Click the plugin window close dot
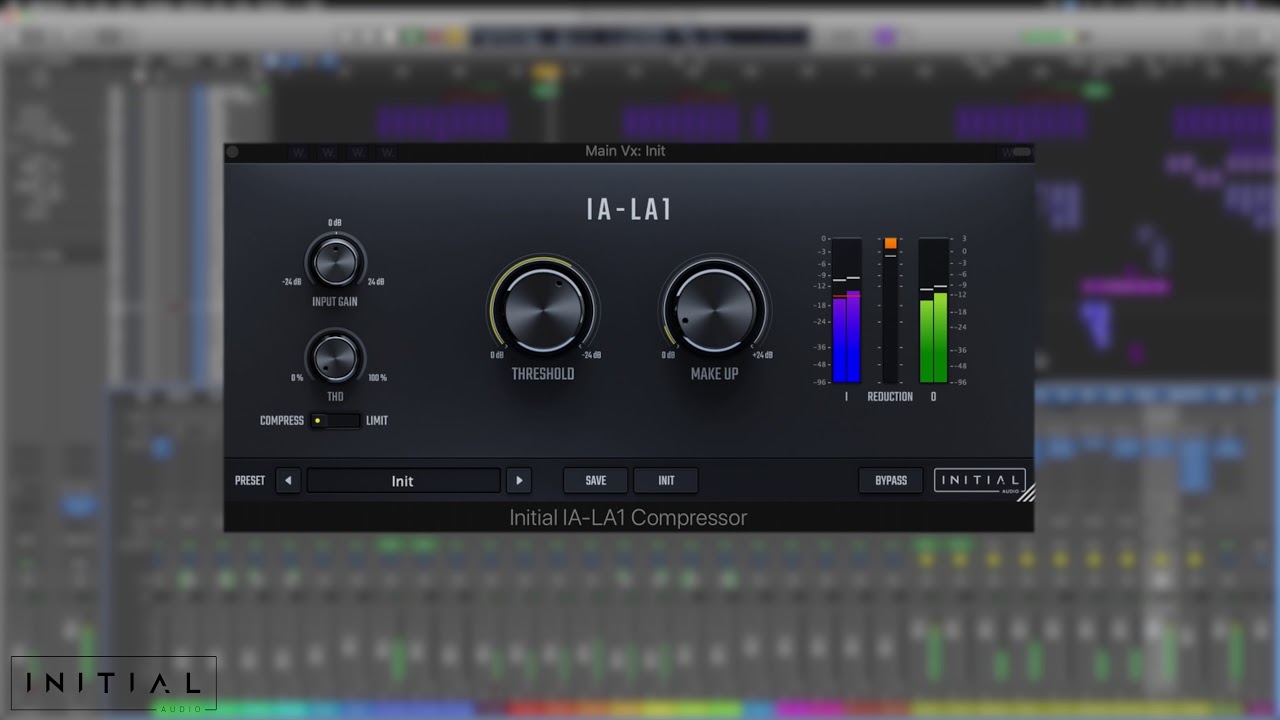 (x=233, y=152)
